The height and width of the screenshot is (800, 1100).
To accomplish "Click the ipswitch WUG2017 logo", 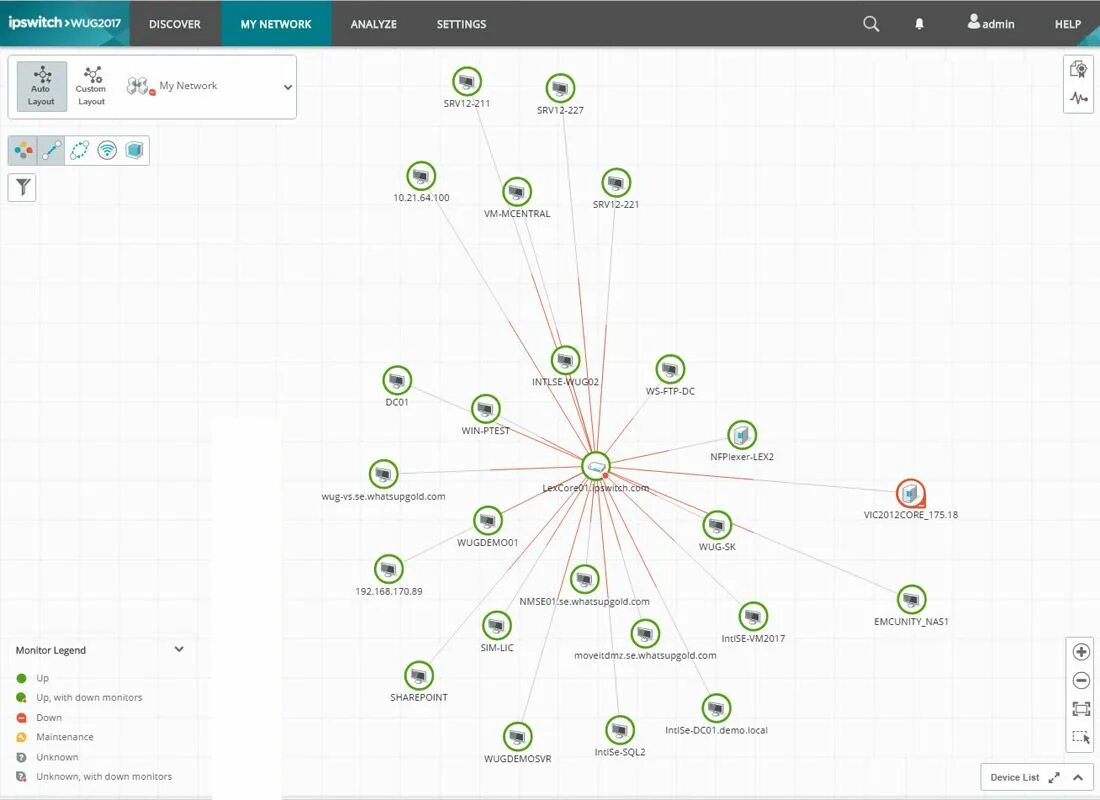I will tap(65, 22).
